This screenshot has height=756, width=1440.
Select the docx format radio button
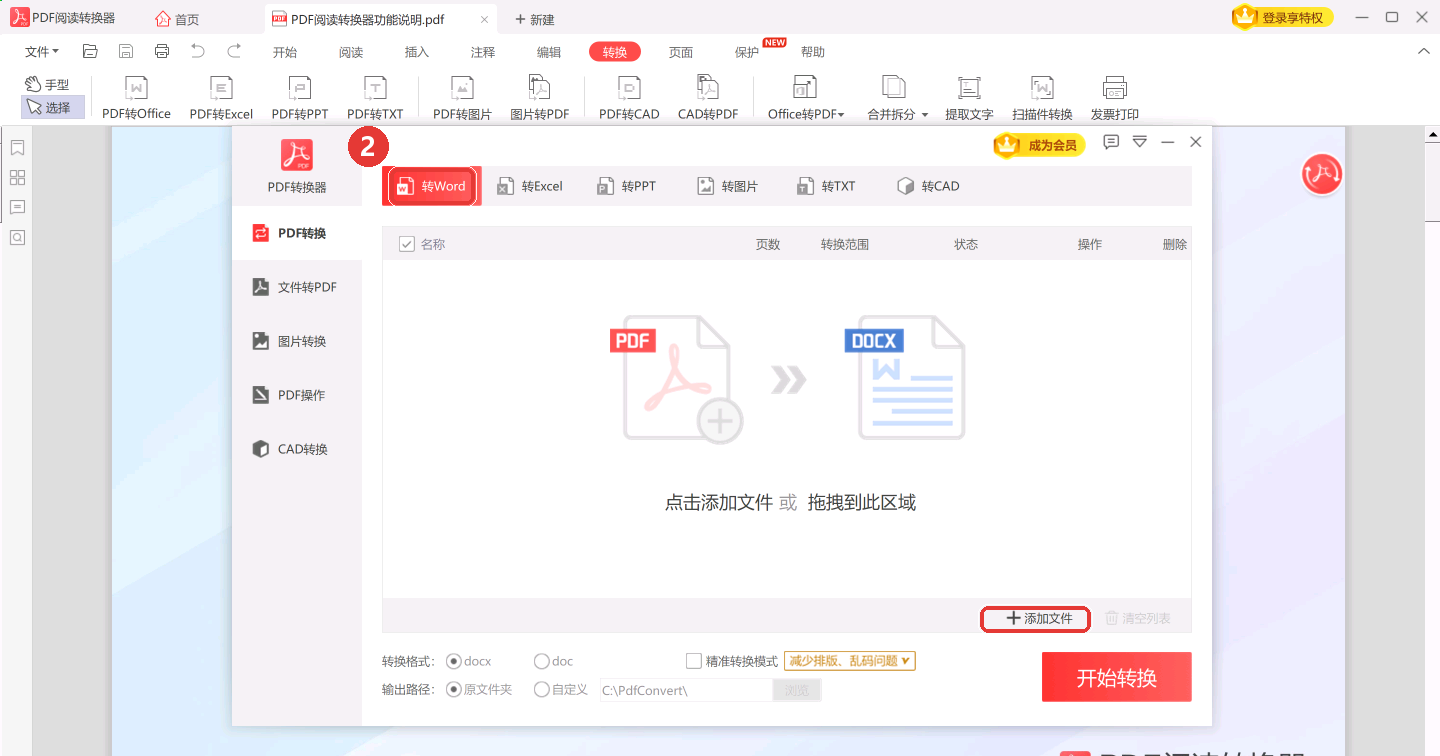(x=453, y=661)
